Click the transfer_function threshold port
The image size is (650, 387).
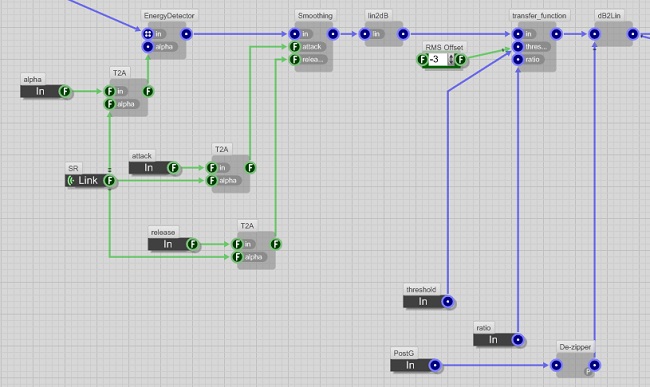(x=518, y=47)
